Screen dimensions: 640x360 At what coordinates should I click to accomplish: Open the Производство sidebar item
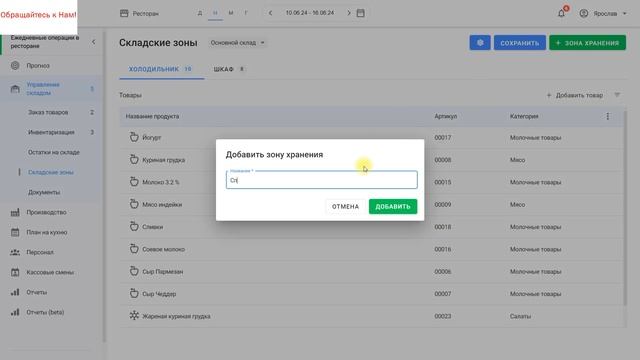[46, 212]
